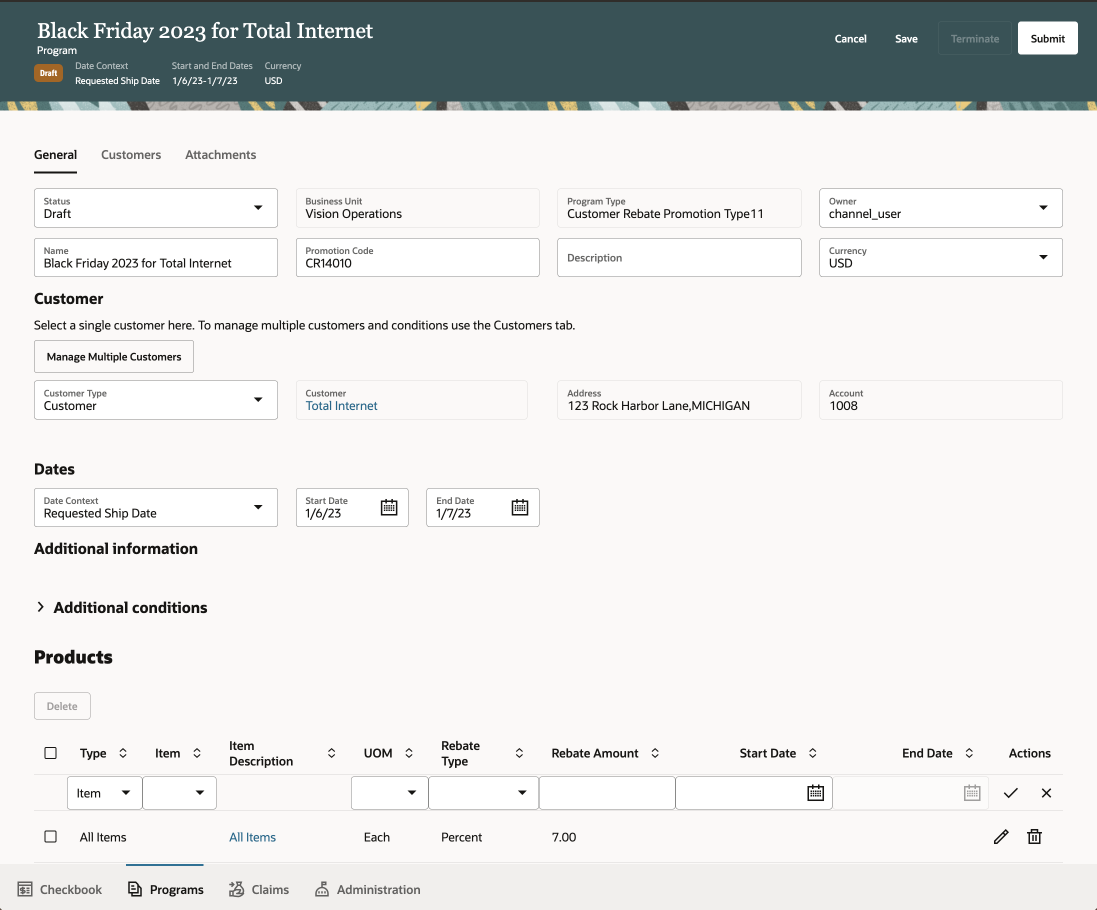Open the Date Context dropdown
1097x910 pixels.
[156, 507]
